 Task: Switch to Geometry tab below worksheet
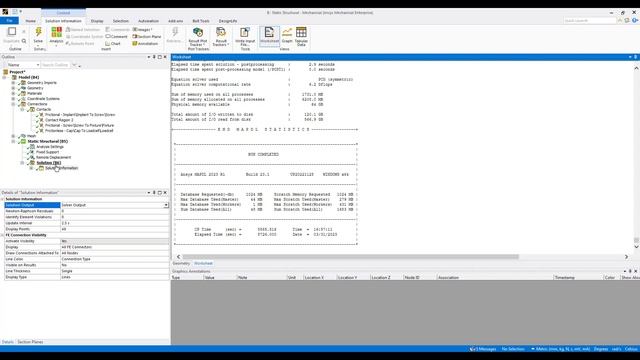point(181,263)
